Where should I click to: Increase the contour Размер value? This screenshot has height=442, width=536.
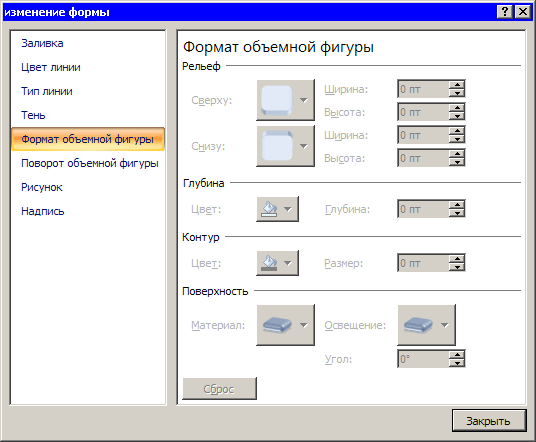pos(457,258)
